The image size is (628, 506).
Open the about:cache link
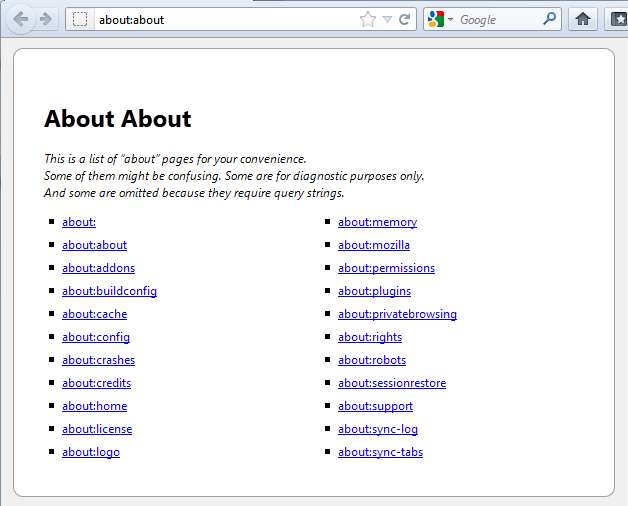(95, 314)
